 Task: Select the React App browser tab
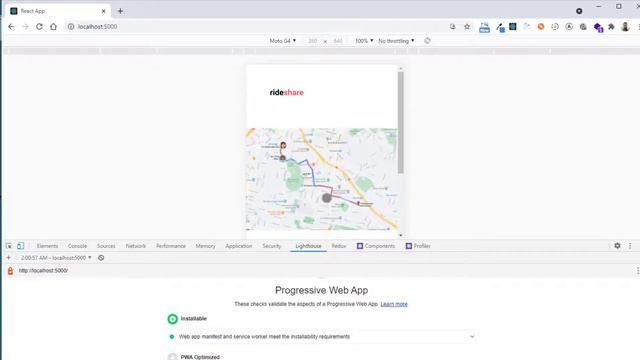(x=57, y=11)
